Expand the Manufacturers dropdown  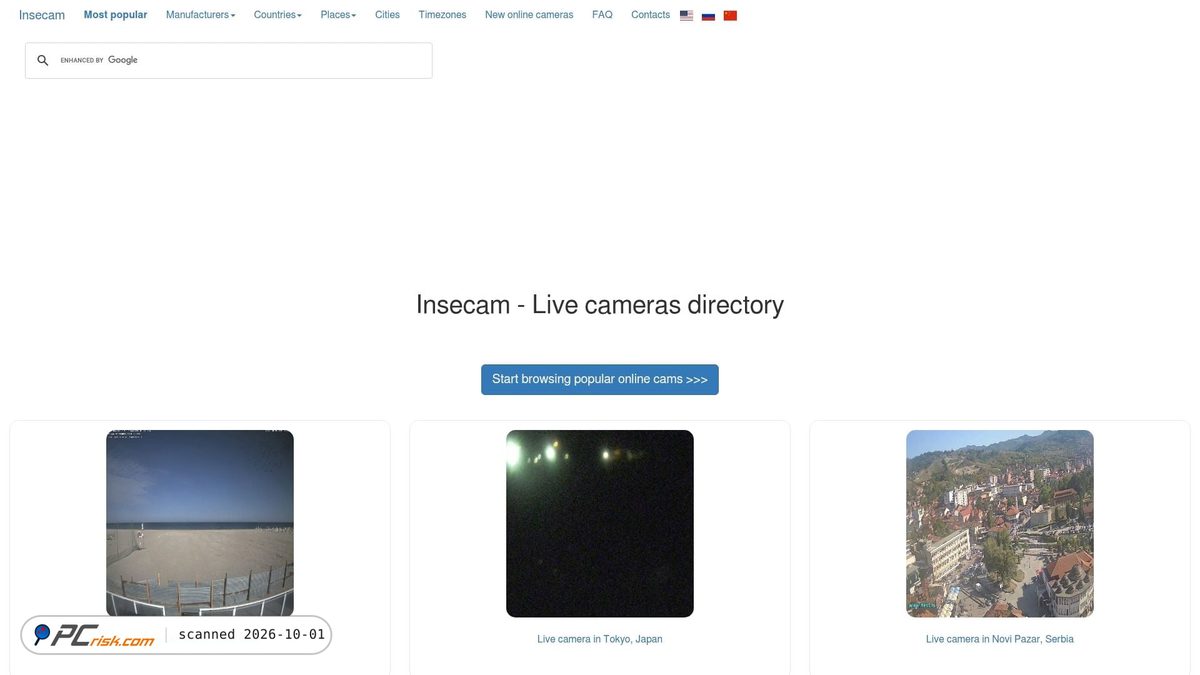pos(201,15)
